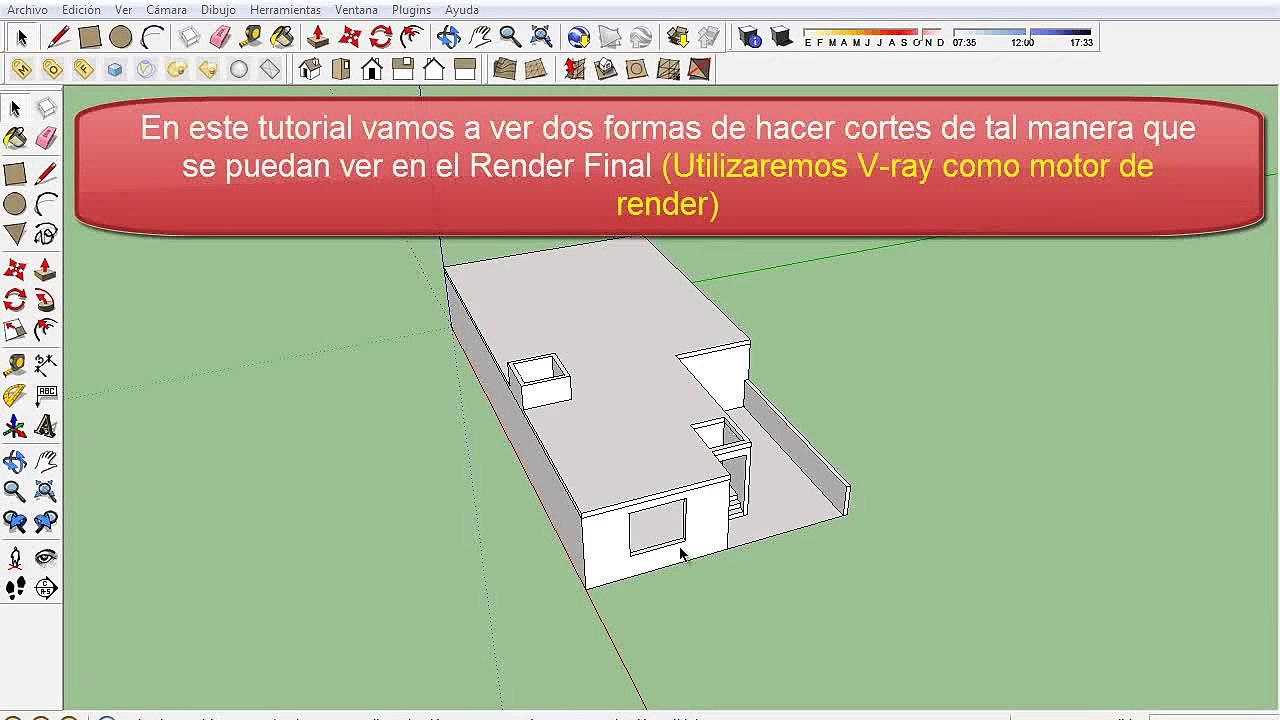The image size is (1280, 720).
Task: Select Position Camera tool in left palette
Action: (x=15, y=557)
